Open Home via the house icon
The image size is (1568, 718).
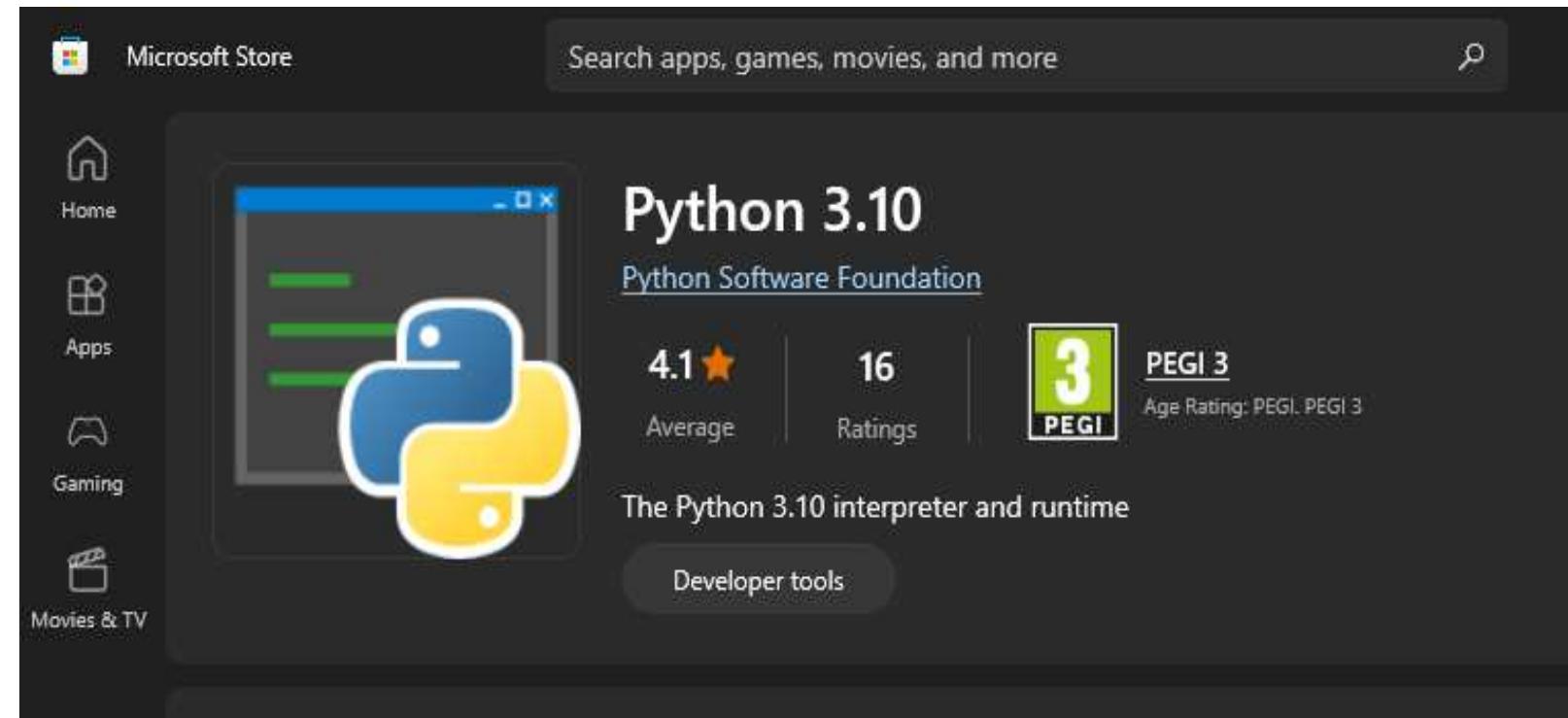pyautogui.click(x=87, y=158)
